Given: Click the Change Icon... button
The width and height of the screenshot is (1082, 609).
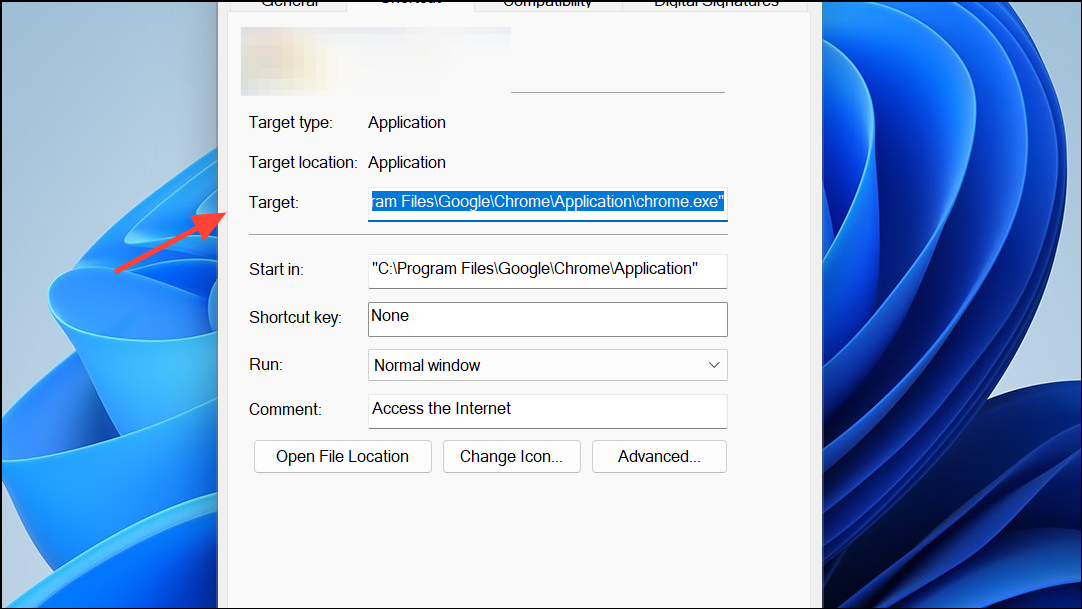Looking at the screenshot, I should (511, 456).
